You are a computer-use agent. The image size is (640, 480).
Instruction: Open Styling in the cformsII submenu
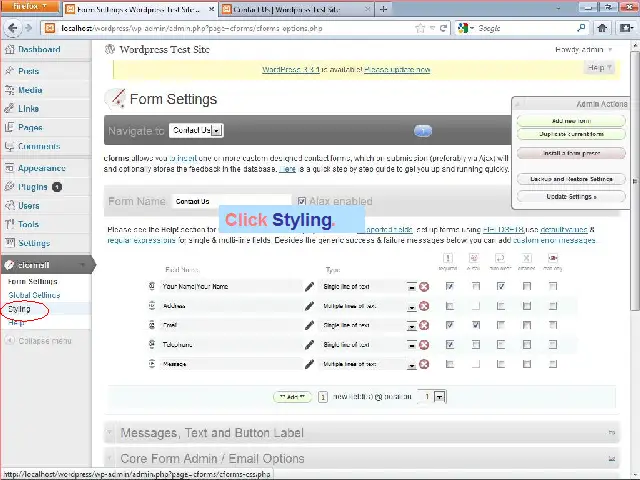pos(20,309)
